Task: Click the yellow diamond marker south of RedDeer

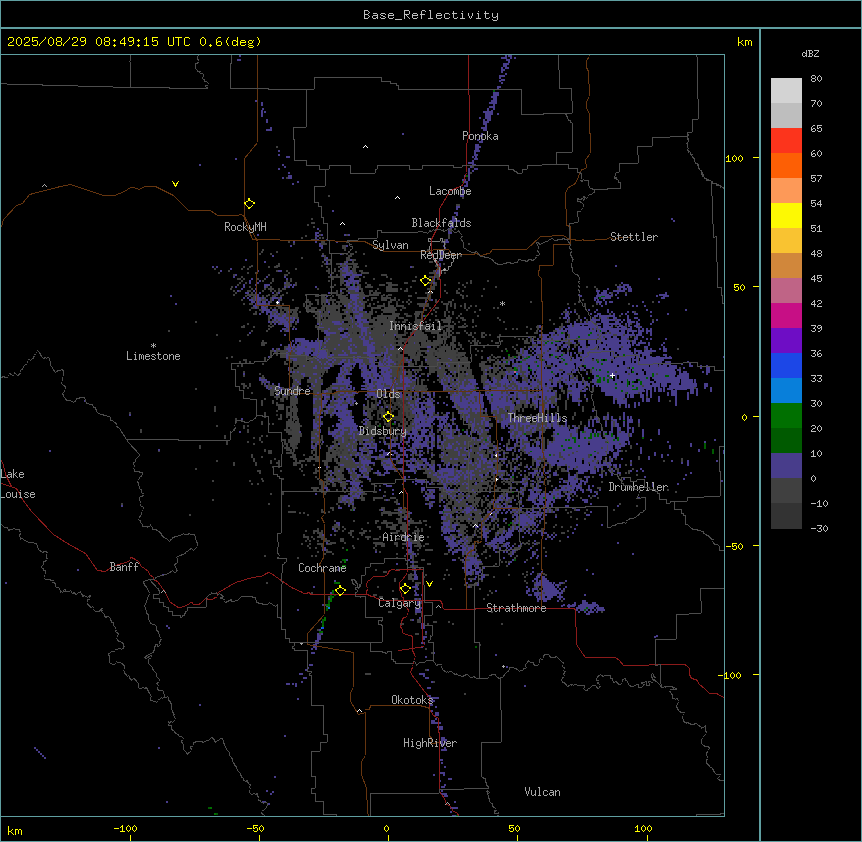Action: pos(426,281)
